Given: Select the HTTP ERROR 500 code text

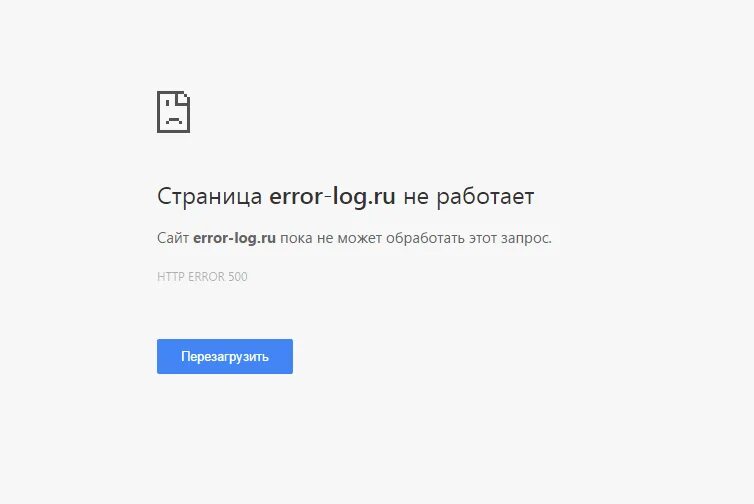Looking at the screenshot, I should 202,277.
